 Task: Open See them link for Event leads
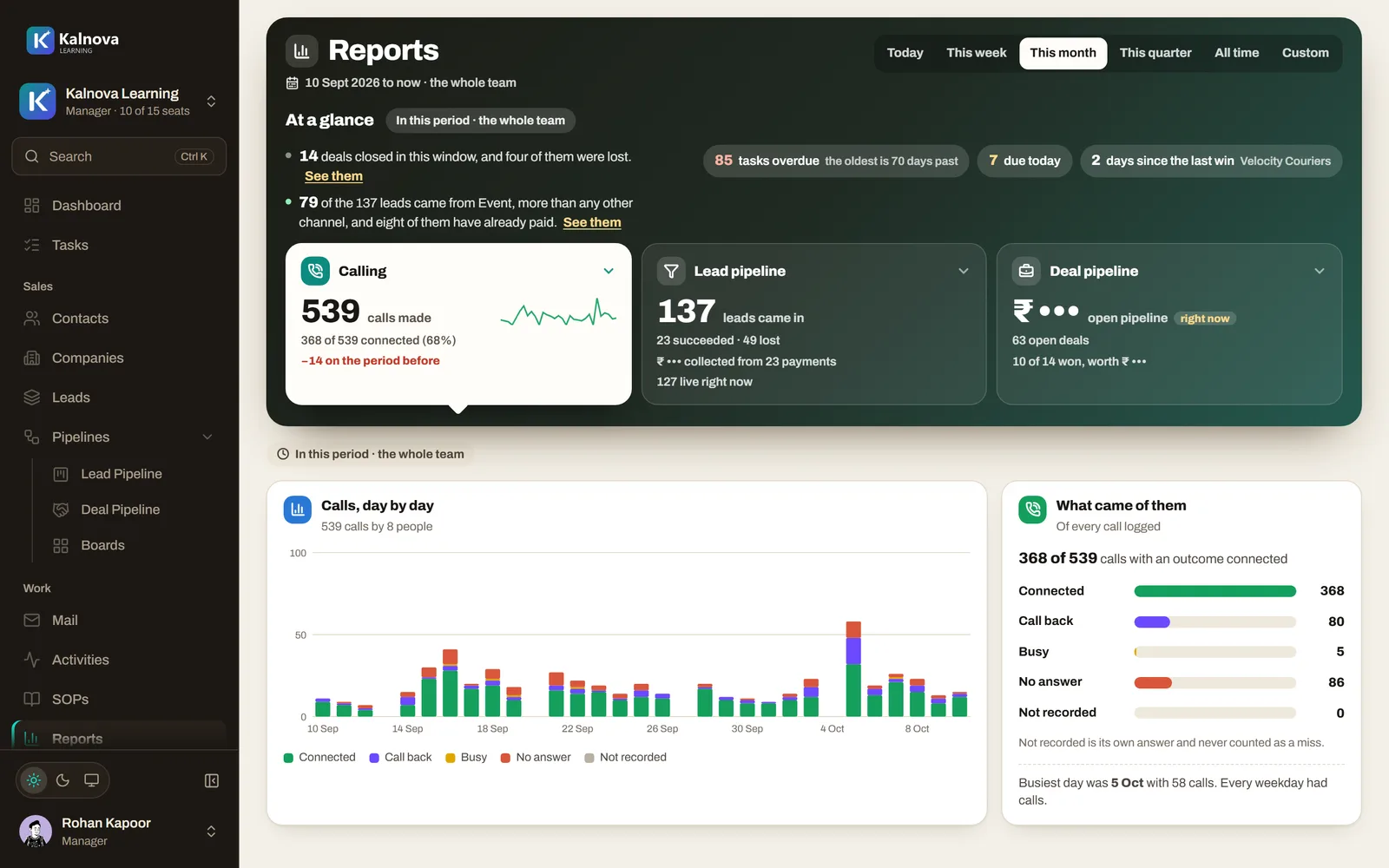(592, 223)
